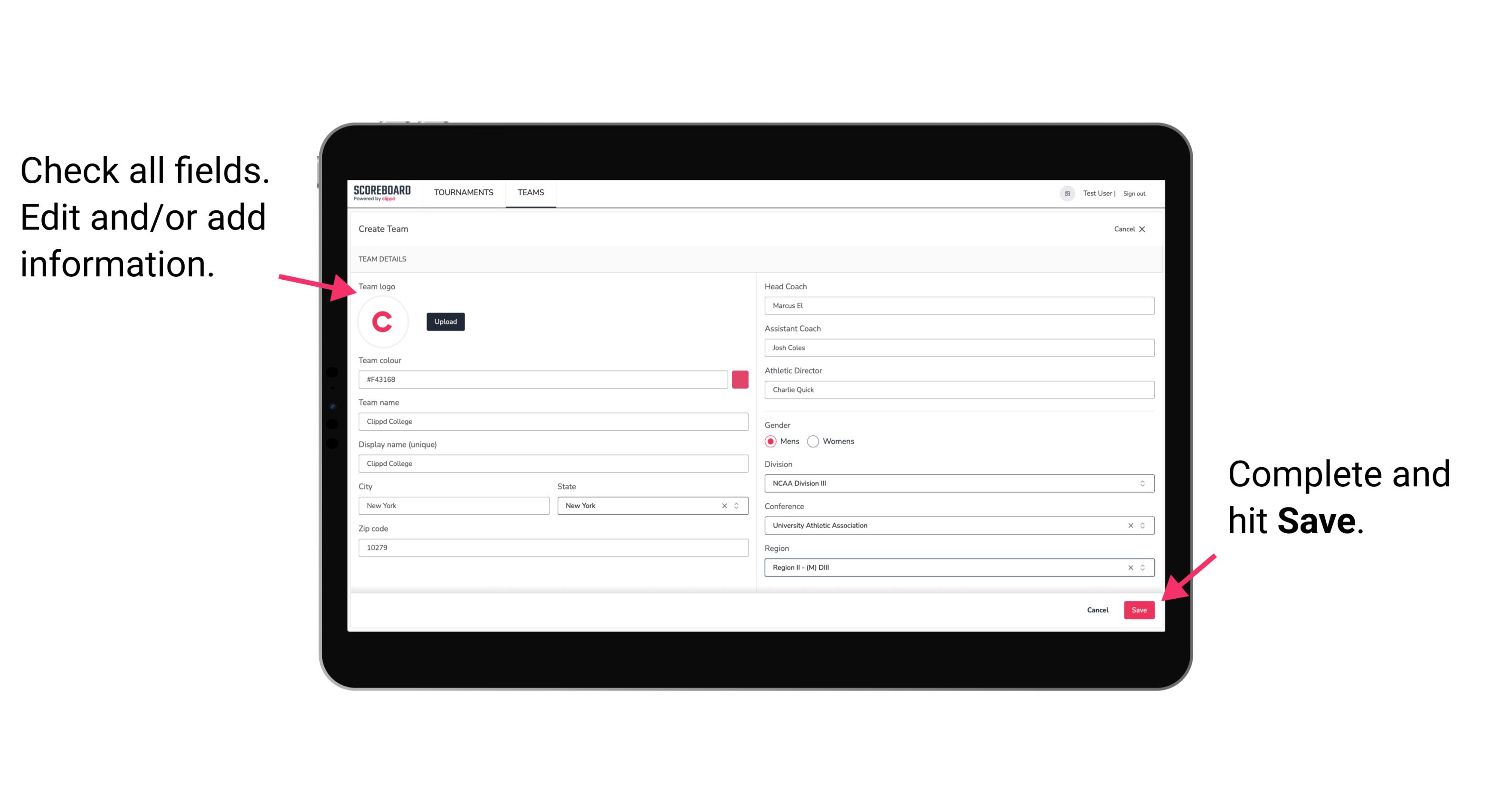Click the red color swatch next to hex field
1510x812 pixels.
click(740, 379)
